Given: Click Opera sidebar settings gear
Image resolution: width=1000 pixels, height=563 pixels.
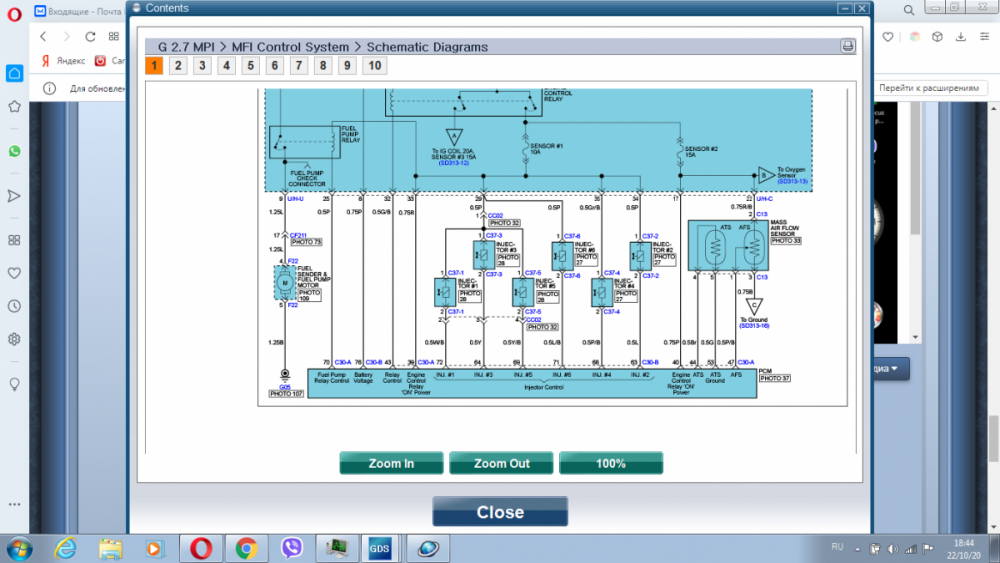Looking at the screenshot, I should [x=14, y=339].
